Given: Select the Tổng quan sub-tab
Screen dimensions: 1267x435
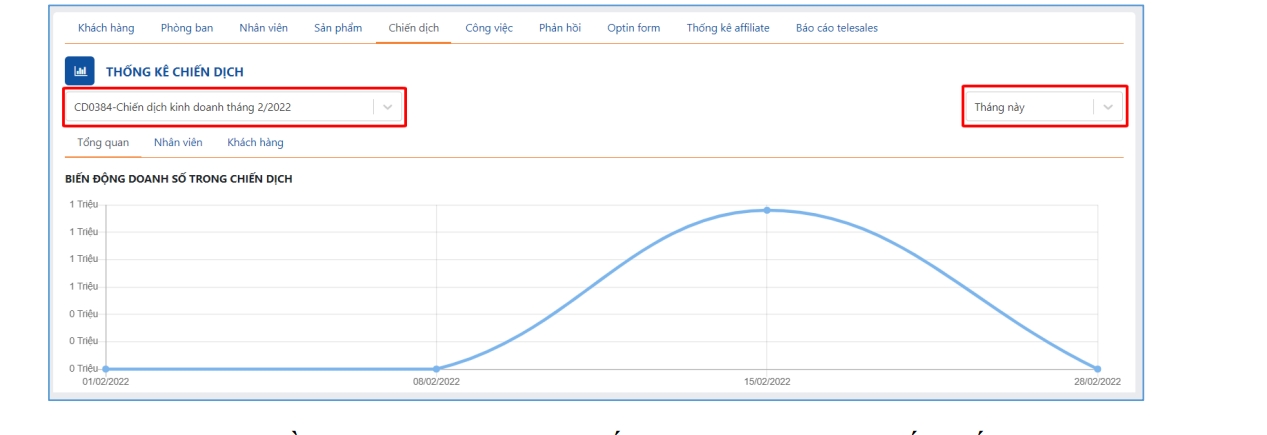Looking at the screenshot, I should 103,143.
